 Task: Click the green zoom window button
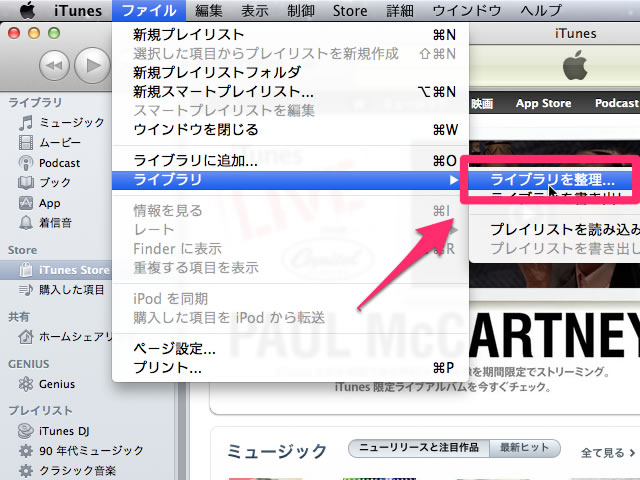54,33
